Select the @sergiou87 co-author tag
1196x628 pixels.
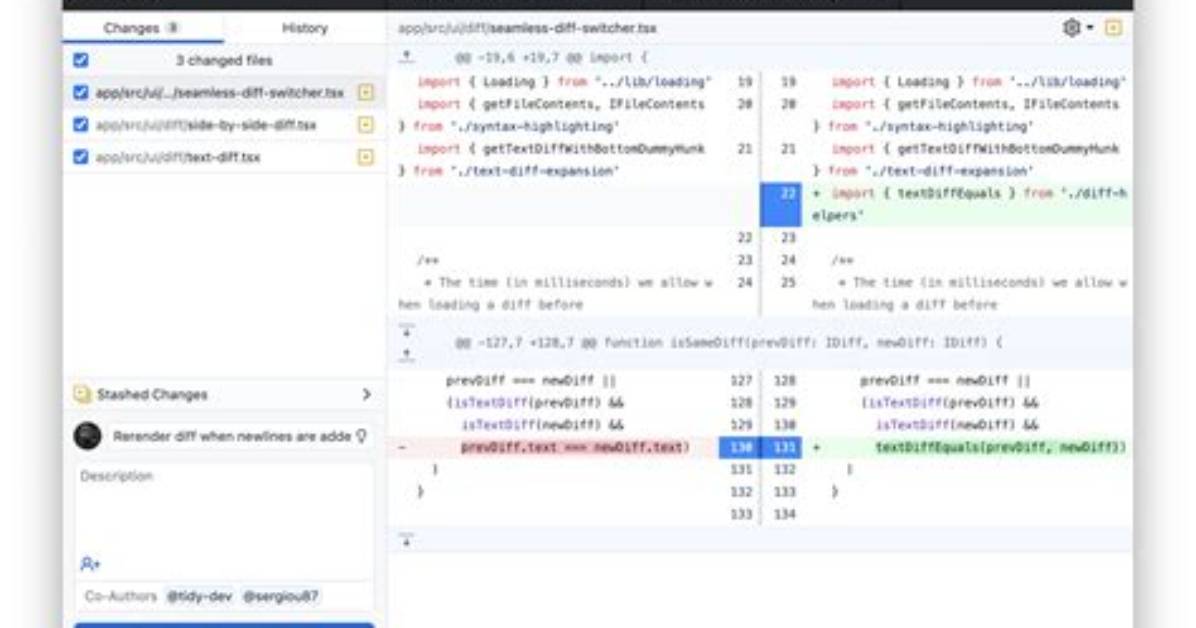pyautogui.click(x=280, y=597)
